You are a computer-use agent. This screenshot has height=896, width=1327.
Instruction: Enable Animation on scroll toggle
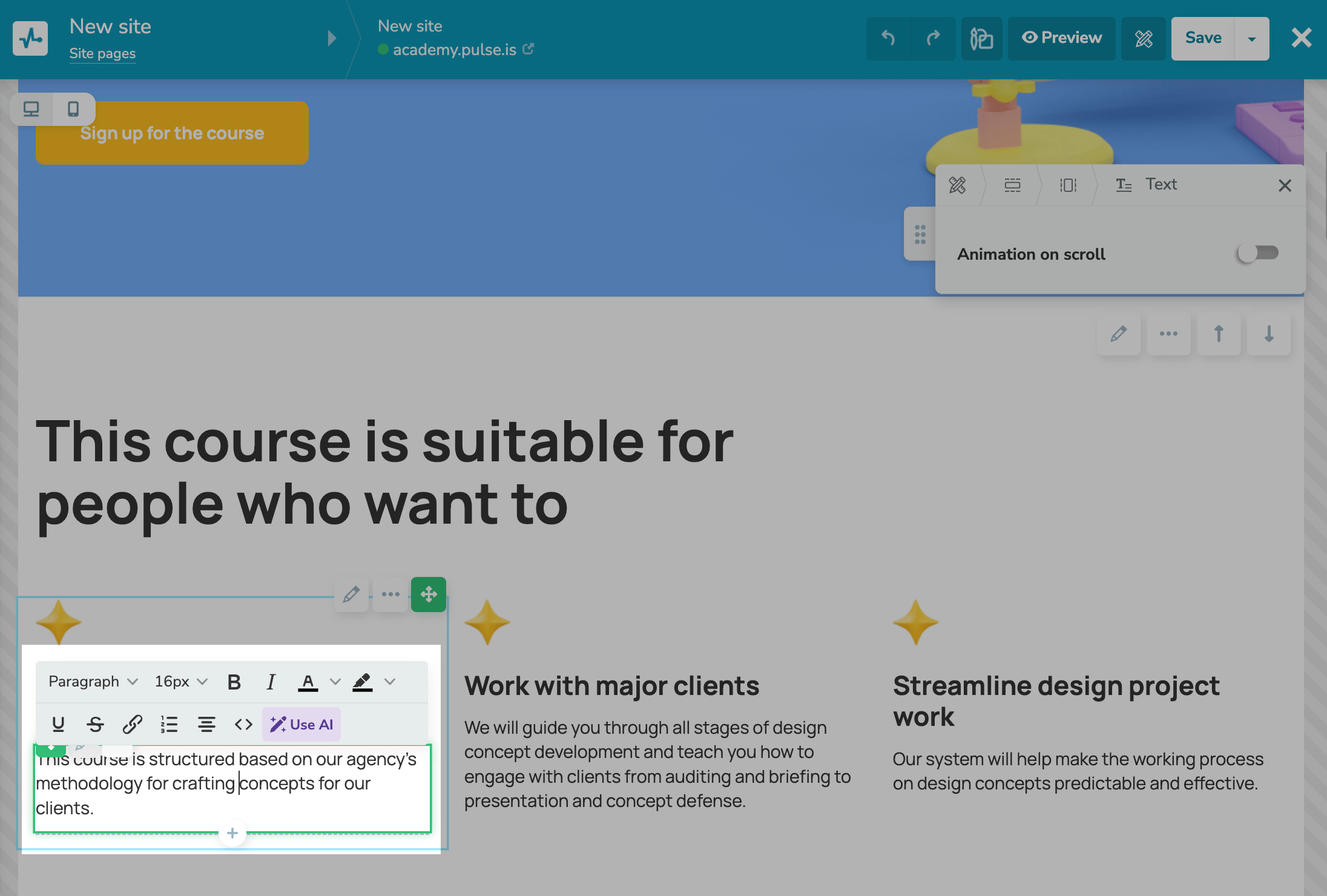pos(1258,253)
